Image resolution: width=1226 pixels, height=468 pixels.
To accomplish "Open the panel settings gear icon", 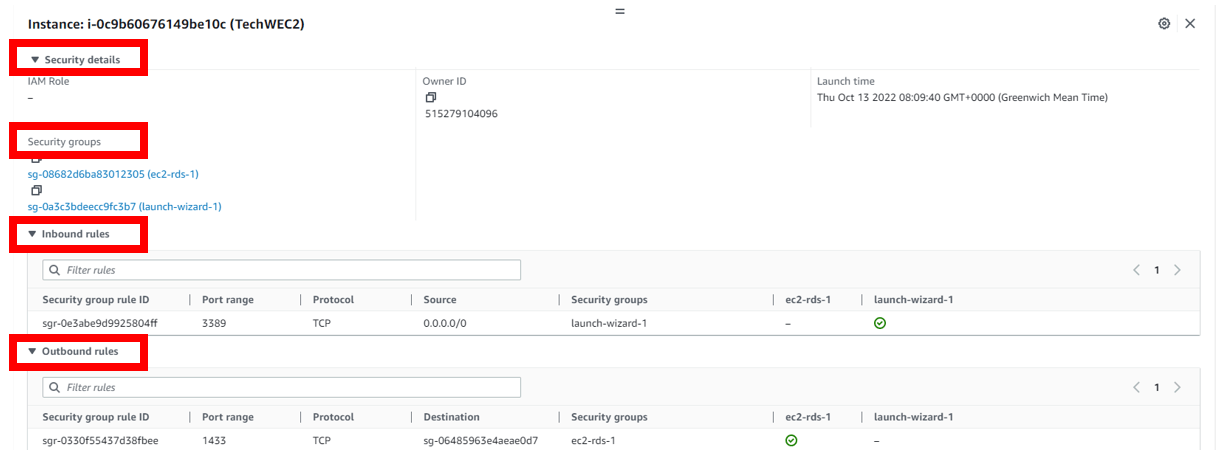I will pos(1164,24).
